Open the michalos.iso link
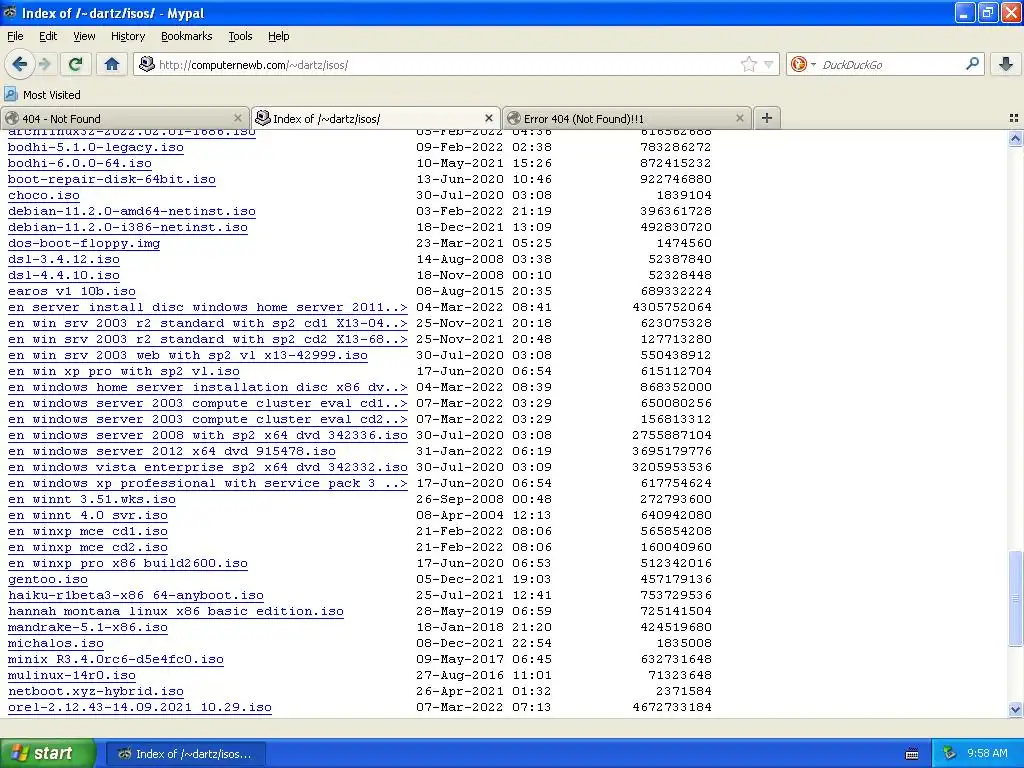This screenshot has width=1024, height=768. click(56, 643)
